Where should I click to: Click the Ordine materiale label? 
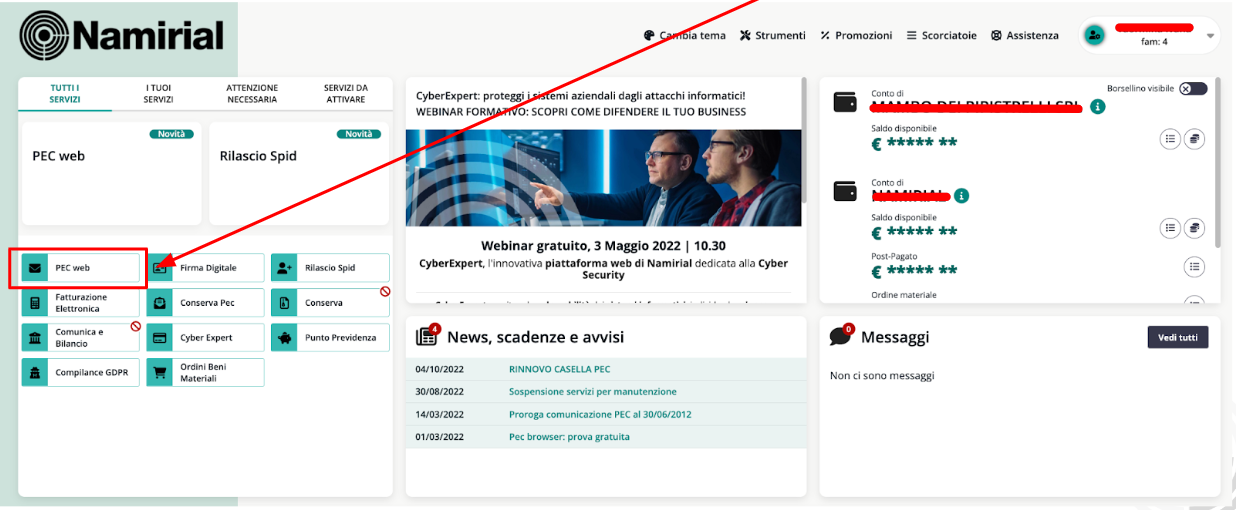point(904,295)
